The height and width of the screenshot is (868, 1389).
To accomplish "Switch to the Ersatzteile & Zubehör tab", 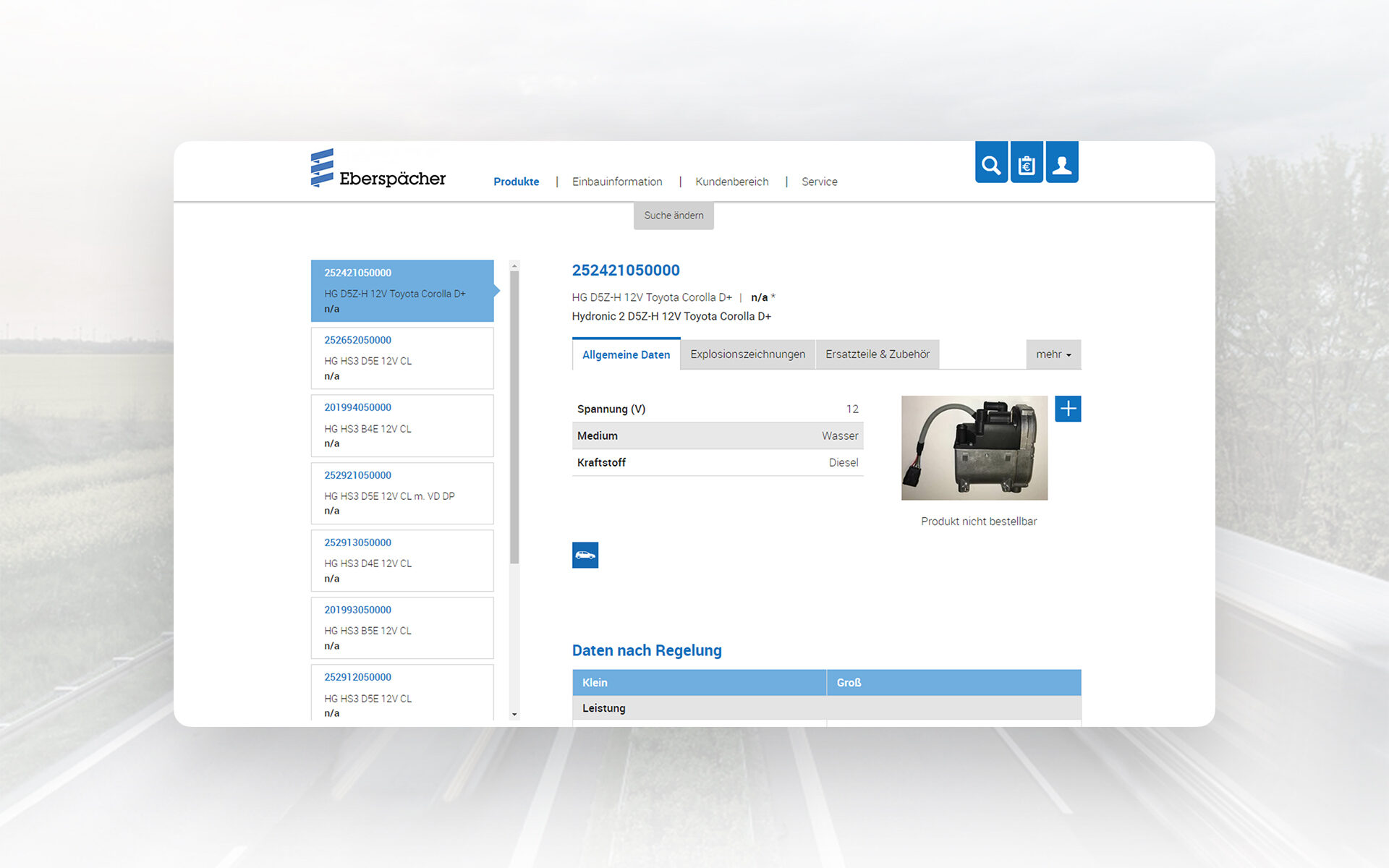I will (x=877, y=353).
